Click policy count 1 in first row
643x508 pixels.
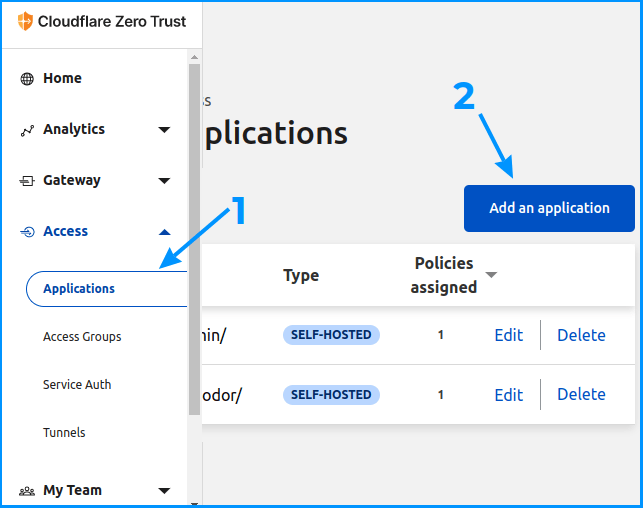(x=440, y=335)
